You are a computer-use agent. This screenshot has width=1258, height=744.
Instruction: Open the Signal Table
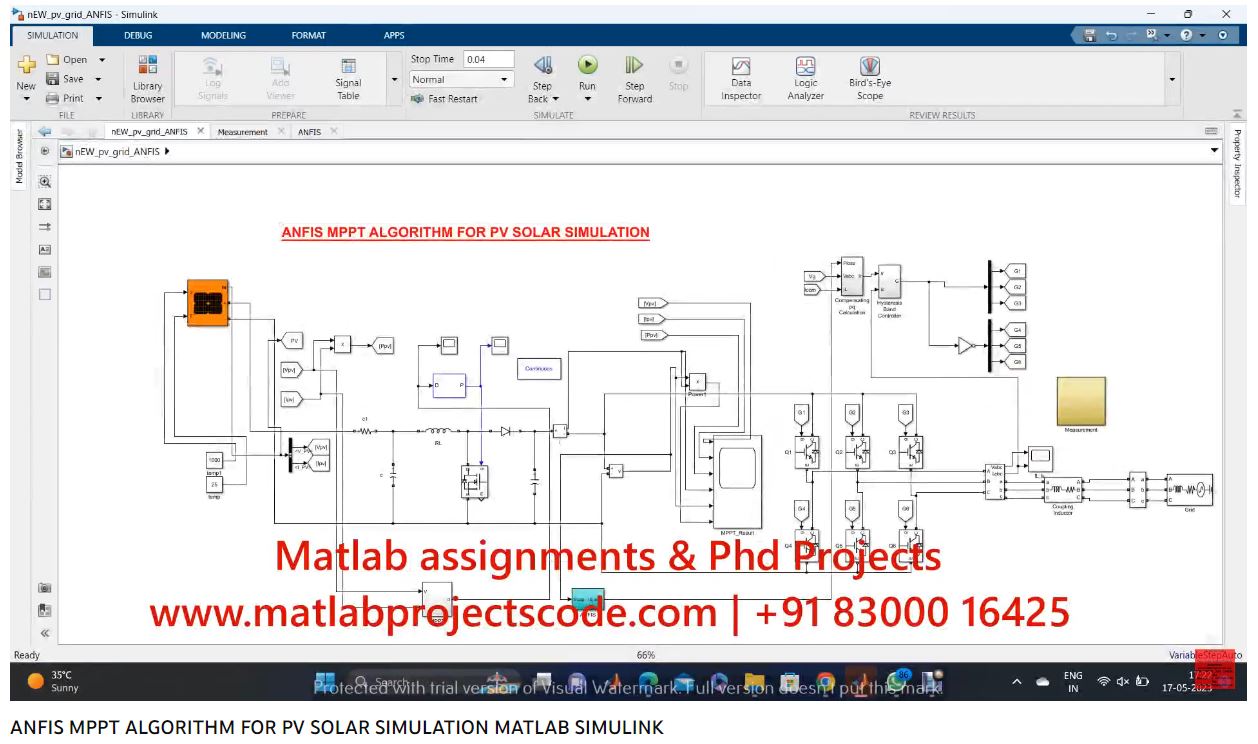(x=348, y=78)
